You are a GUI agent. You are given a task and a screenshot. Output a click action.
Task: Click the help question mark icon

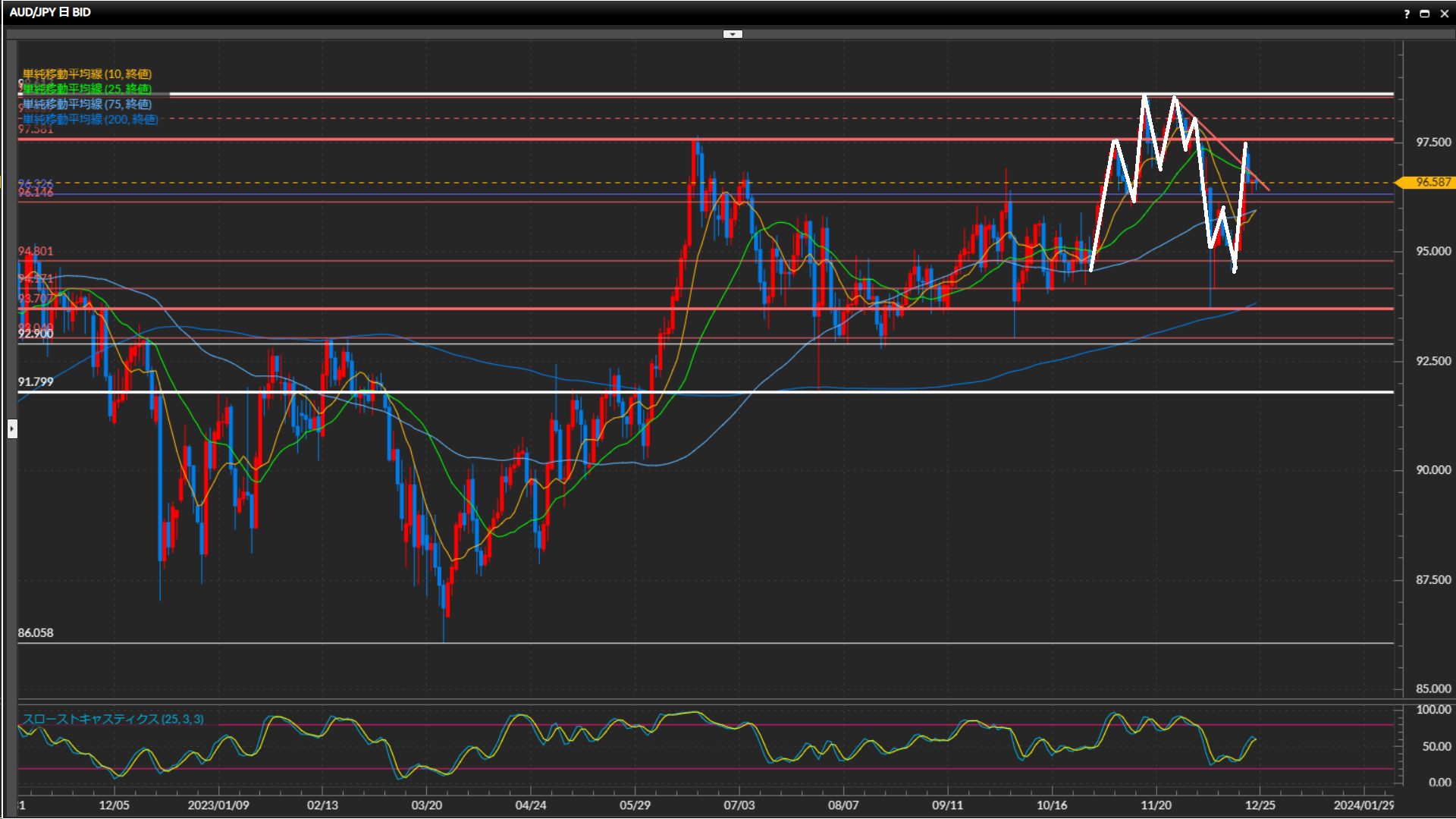tap(1407, 14)
